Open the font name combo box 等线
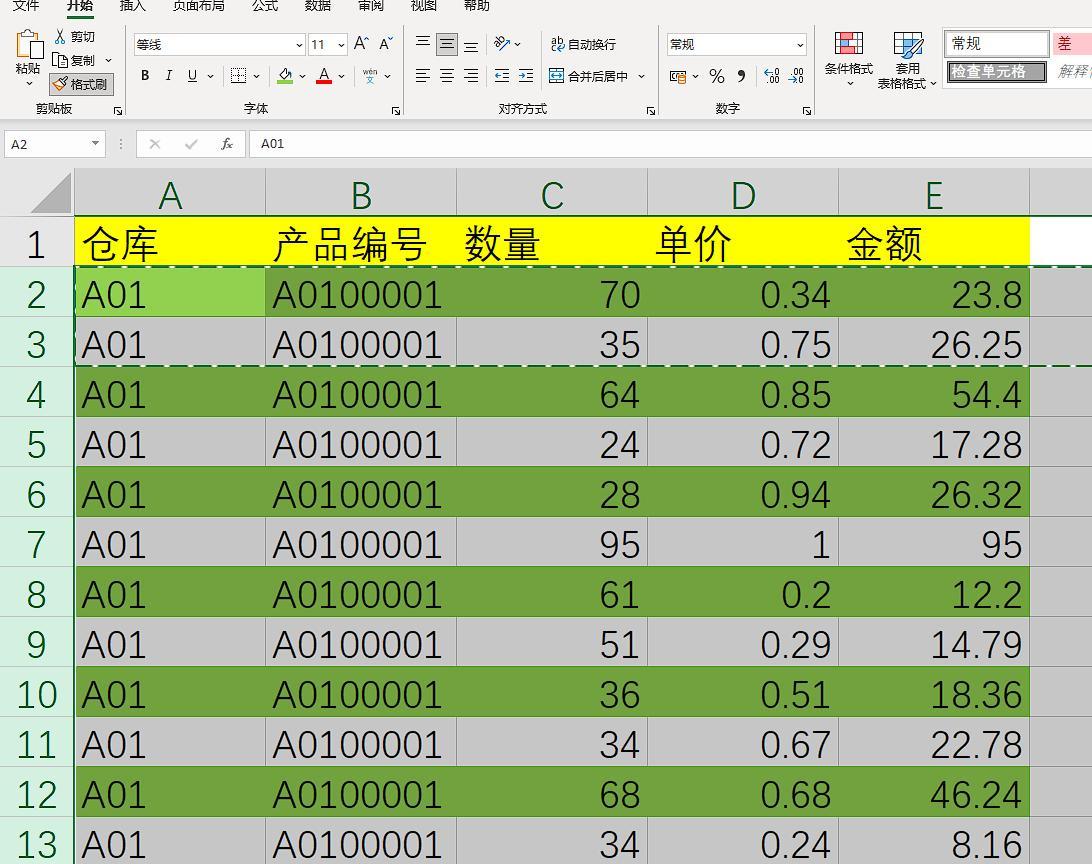The width and height of the screenshot is (1092, 864). click(x=219, y=45)
